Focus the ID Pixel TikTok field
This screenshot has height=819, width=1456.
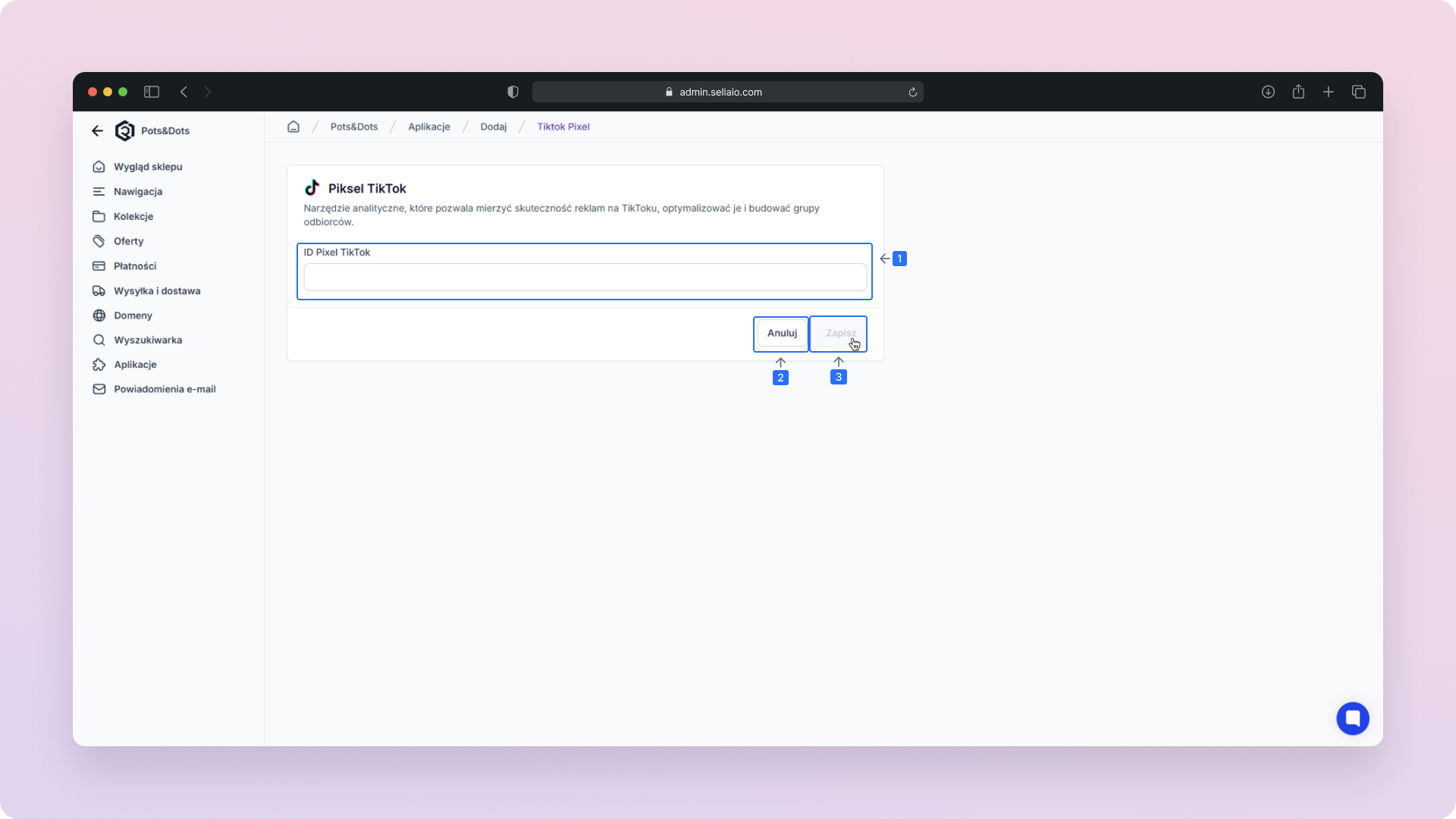click(x=585, y=277)
